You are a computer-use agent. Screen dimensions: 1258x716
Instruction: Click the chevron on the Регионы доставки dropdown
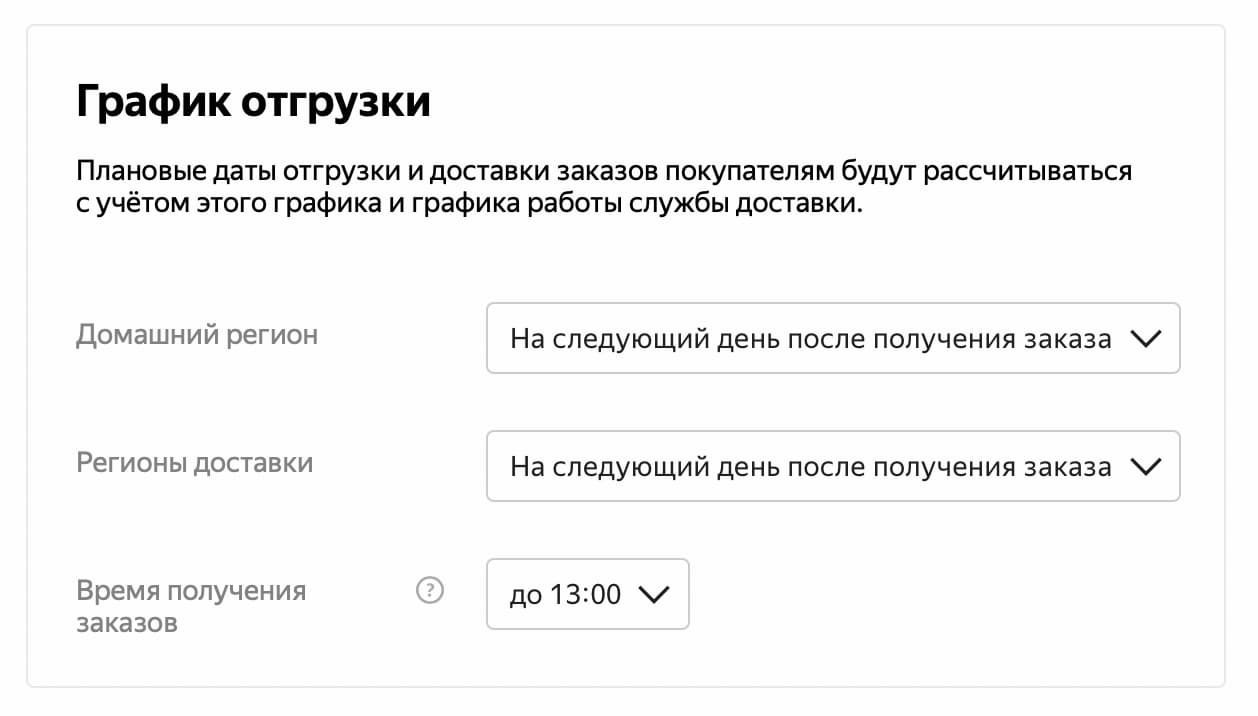tap(1147, 465)
